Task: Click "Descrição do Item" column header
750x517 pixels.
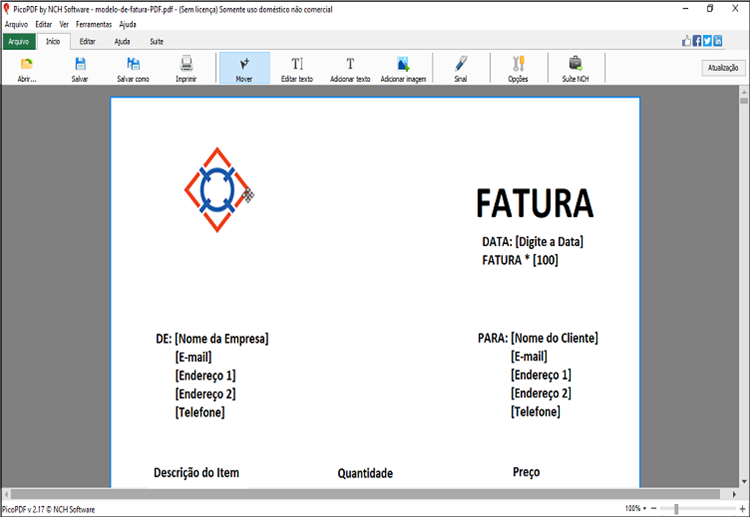Action: click(x=196, y=473)
